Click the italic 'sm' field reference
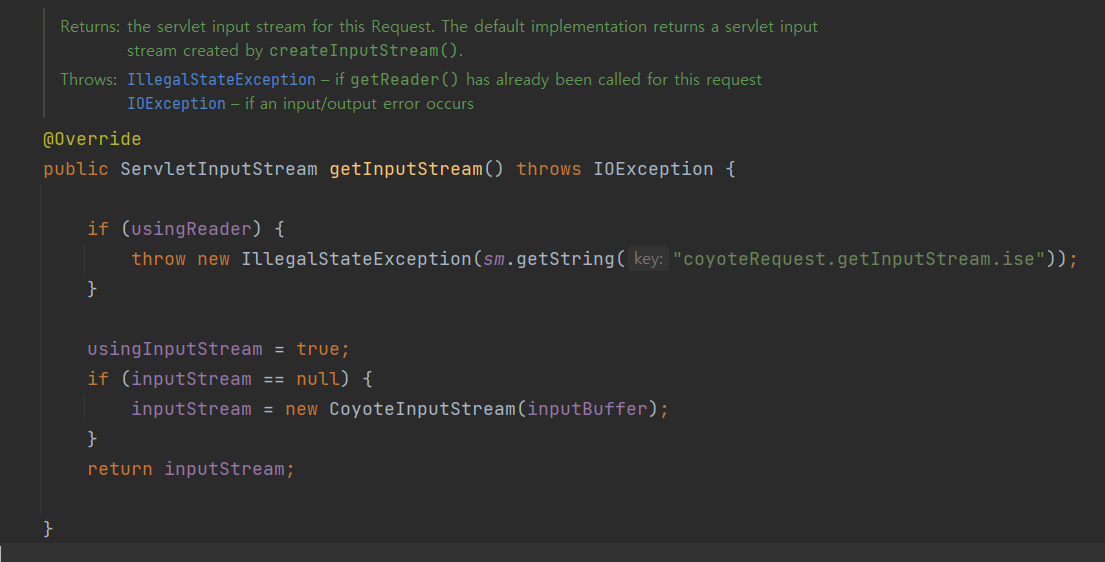Screen dimensions: 1105x562 pyautogui.click(x=494, y=259)
